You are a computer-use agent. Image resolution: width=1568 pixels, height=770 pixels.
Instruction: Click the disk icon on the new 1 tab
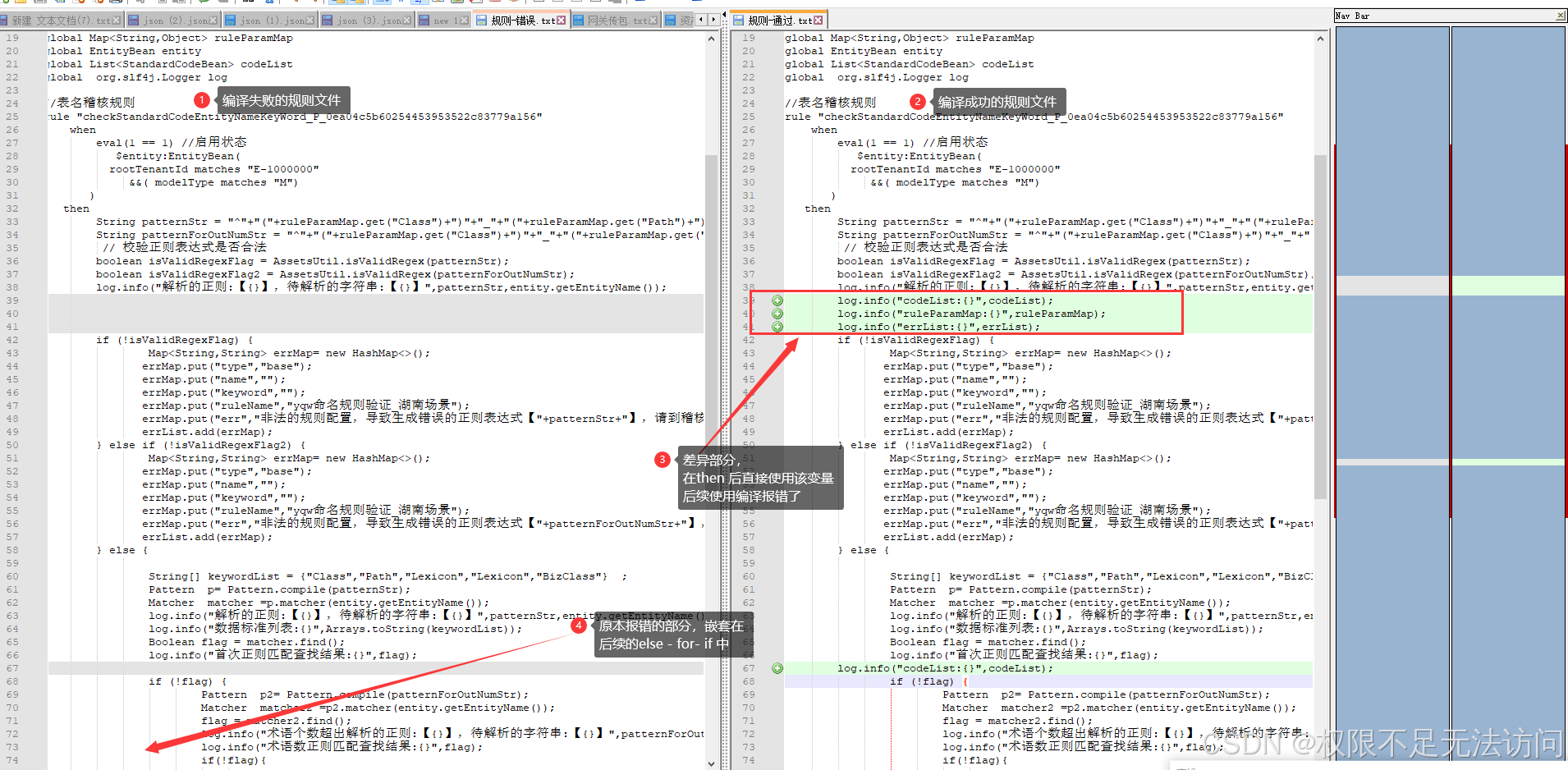[424, 19]
